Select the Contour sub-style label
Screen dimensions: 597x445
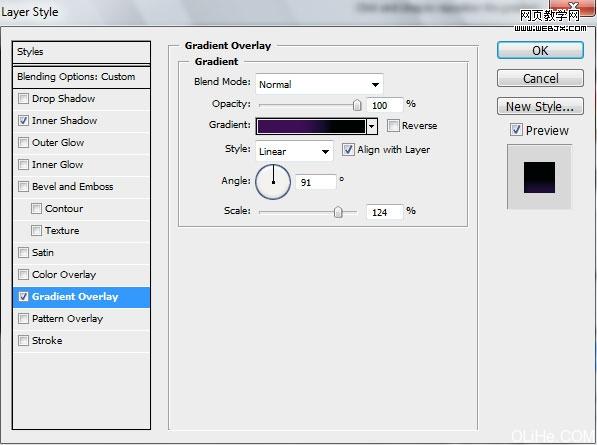(x=64, y=209)
